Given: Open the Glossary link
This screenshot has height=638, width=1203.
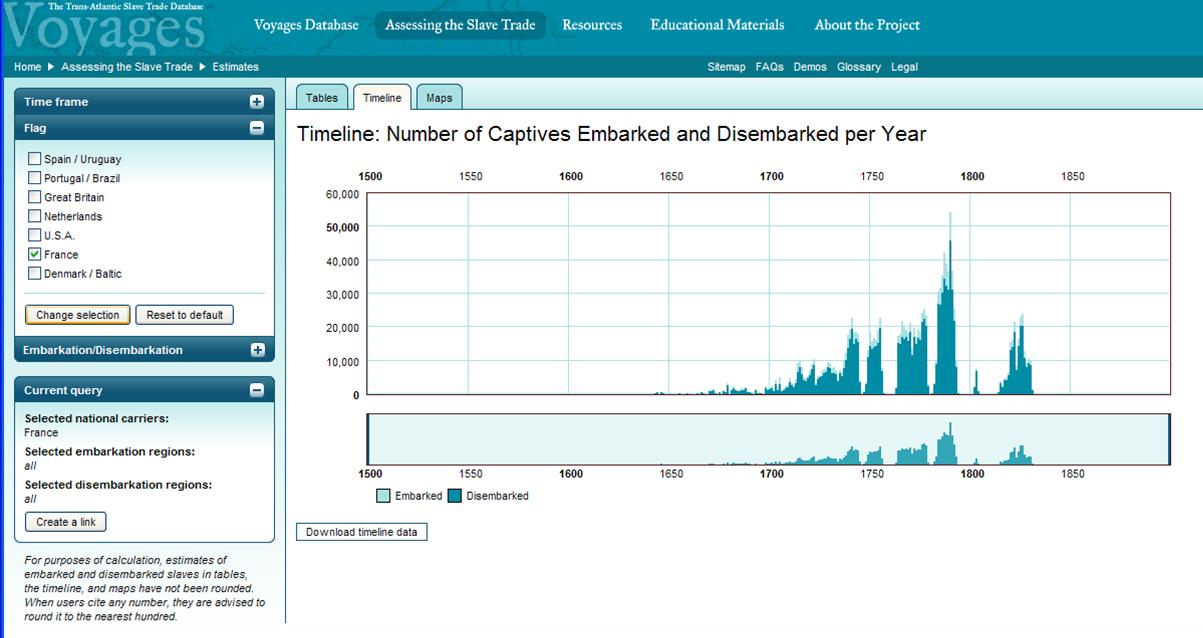Looking at the screenshot, I should 859,67.
